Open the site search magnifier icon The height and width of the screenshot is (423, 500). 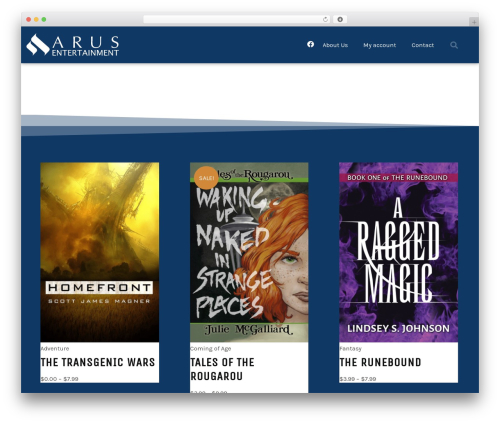click(454, 45)
